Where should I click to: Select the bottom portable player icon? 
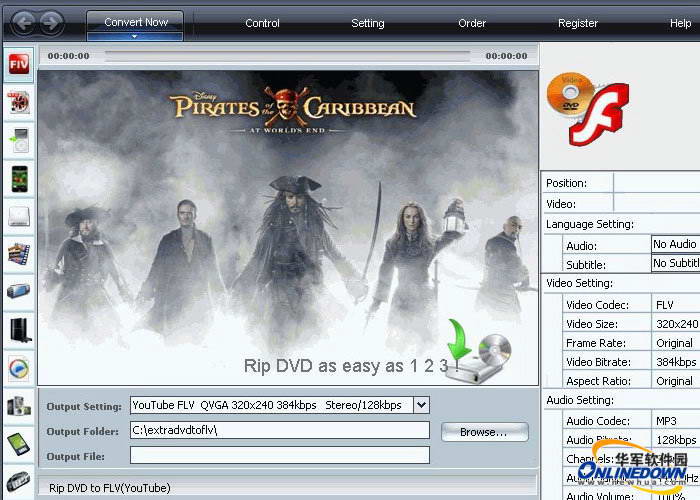coord(19,482)
